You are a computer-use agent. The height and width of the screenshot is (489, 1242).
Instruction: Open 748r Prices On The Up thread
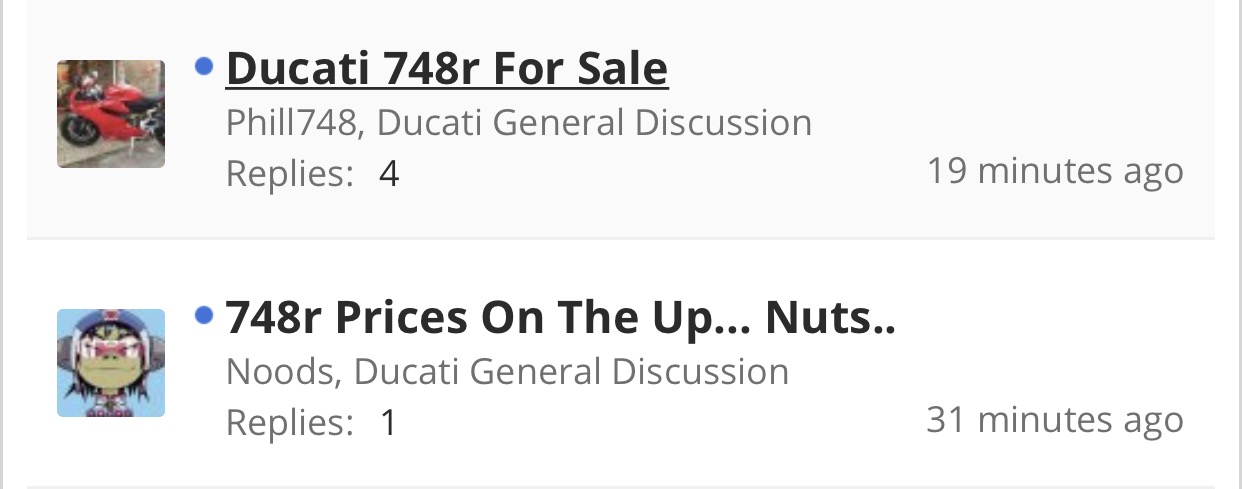(x=560, y=318)
